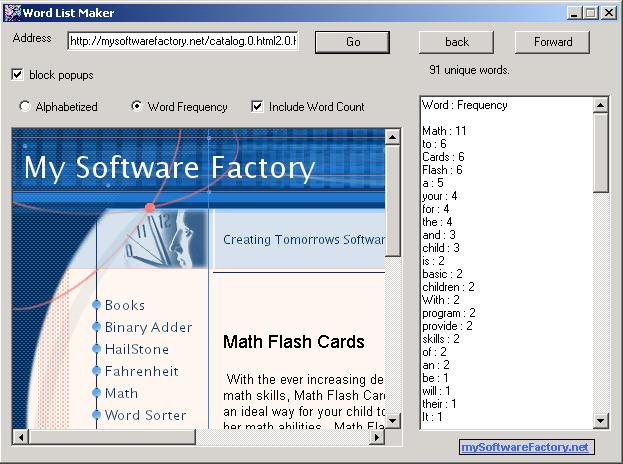
Task: Click the Go button
Action: 352,42
